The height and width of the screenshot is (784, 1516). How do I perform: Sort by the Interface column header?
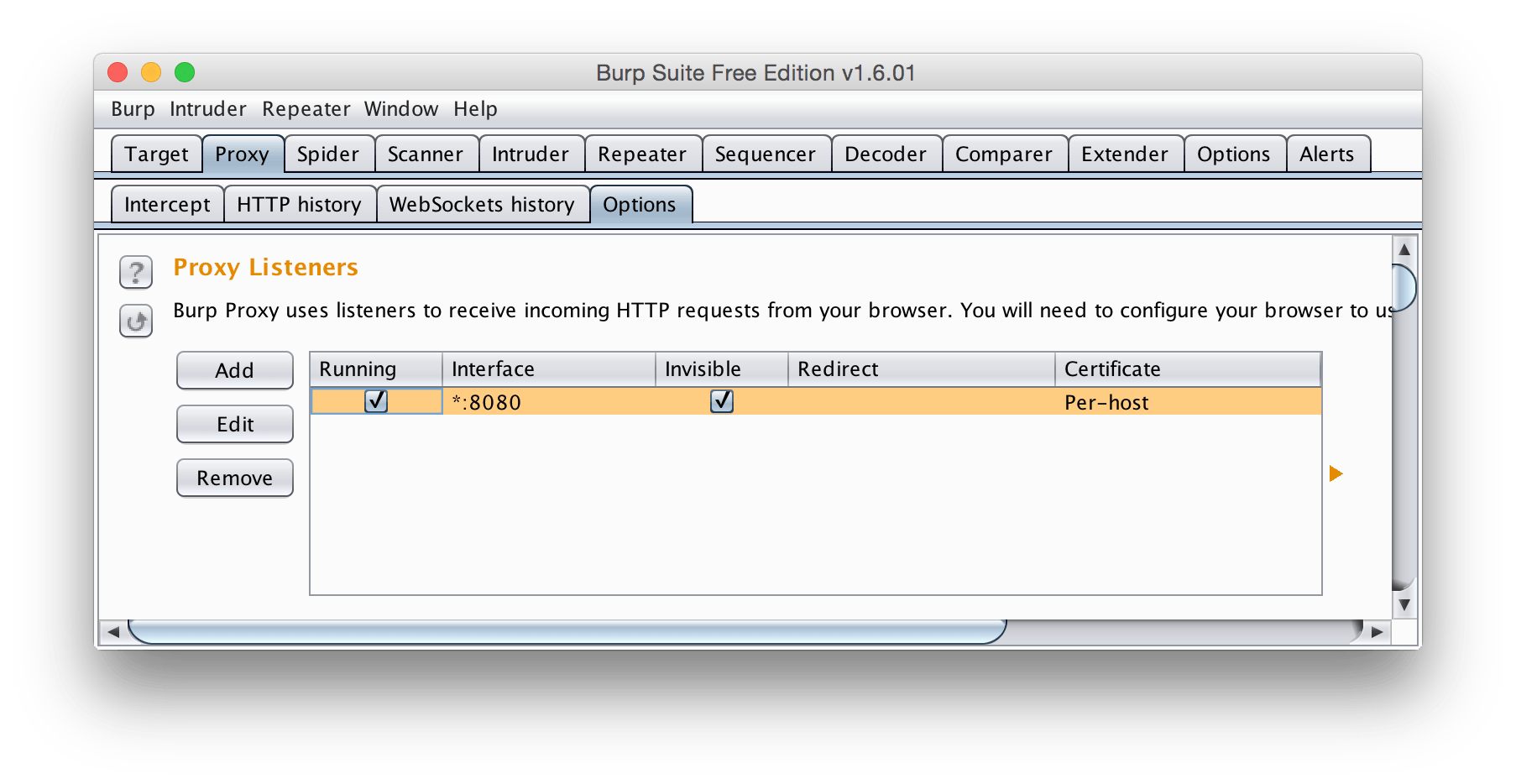pyautogui.click(x=549, y=369)
